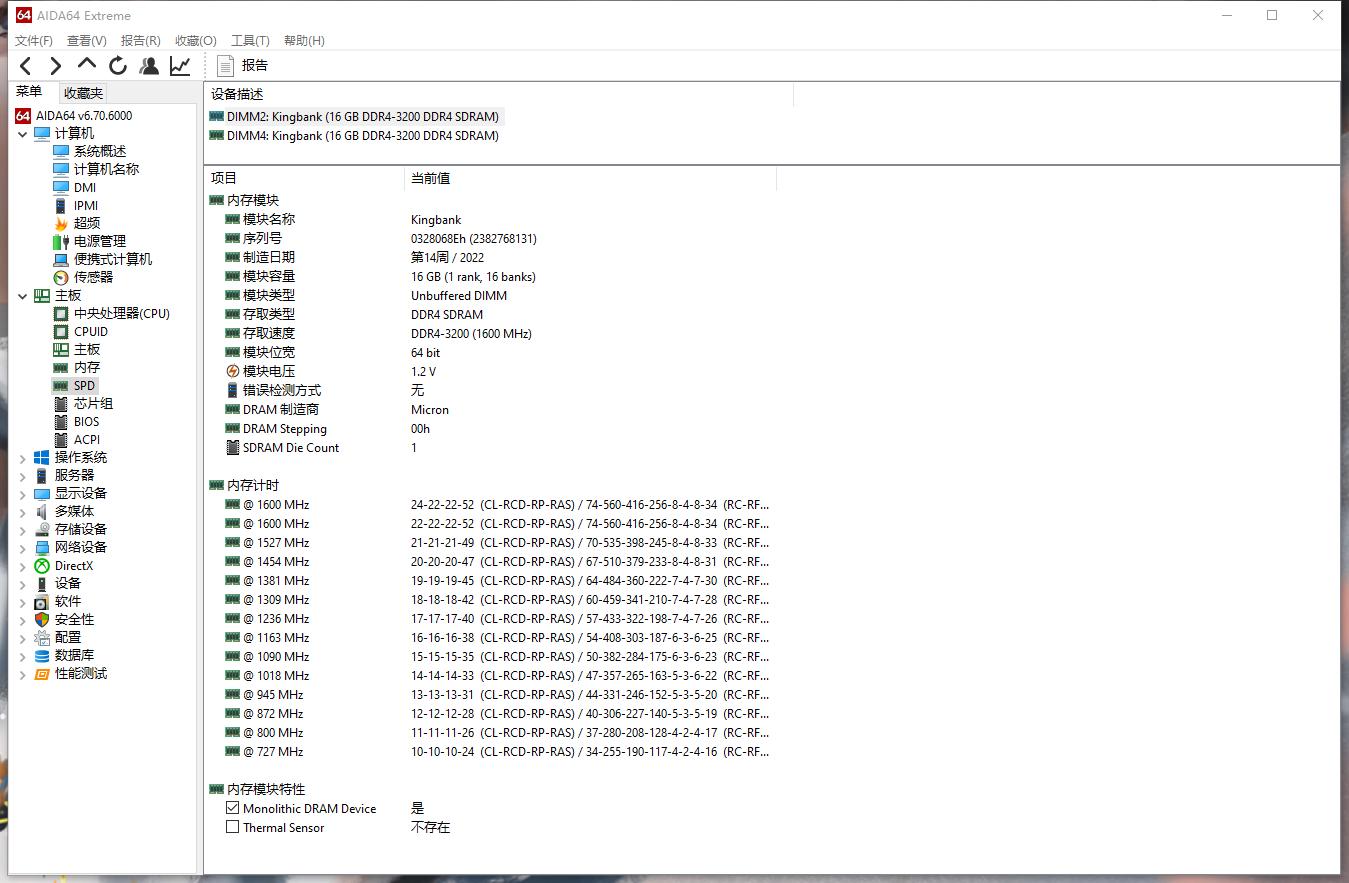Click the 传感器 sensor icon
Viewport: 1349px width, 883px height.
60,277
